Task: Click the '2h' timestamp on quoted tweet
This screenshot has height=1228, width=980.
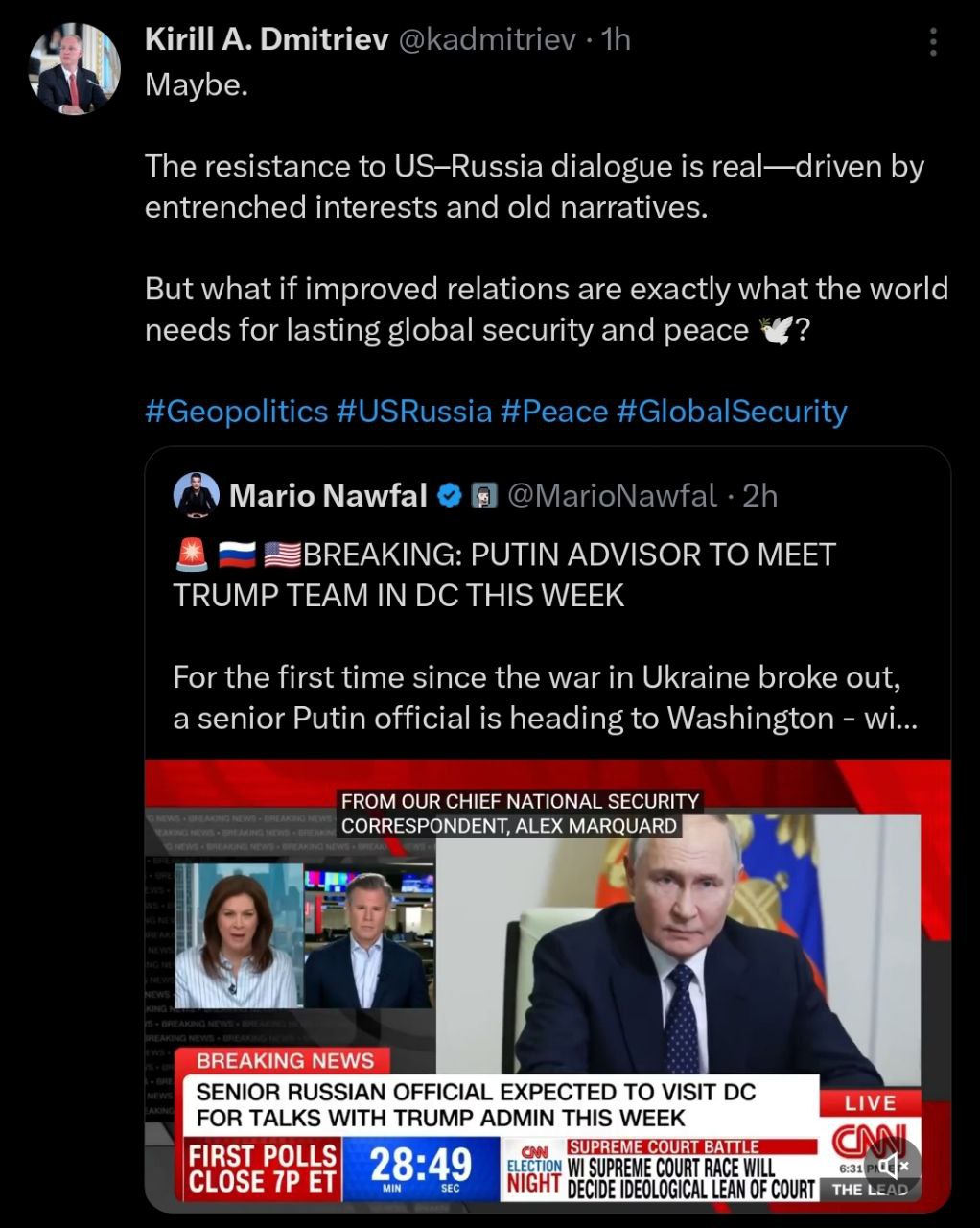Action: point(760,495)
